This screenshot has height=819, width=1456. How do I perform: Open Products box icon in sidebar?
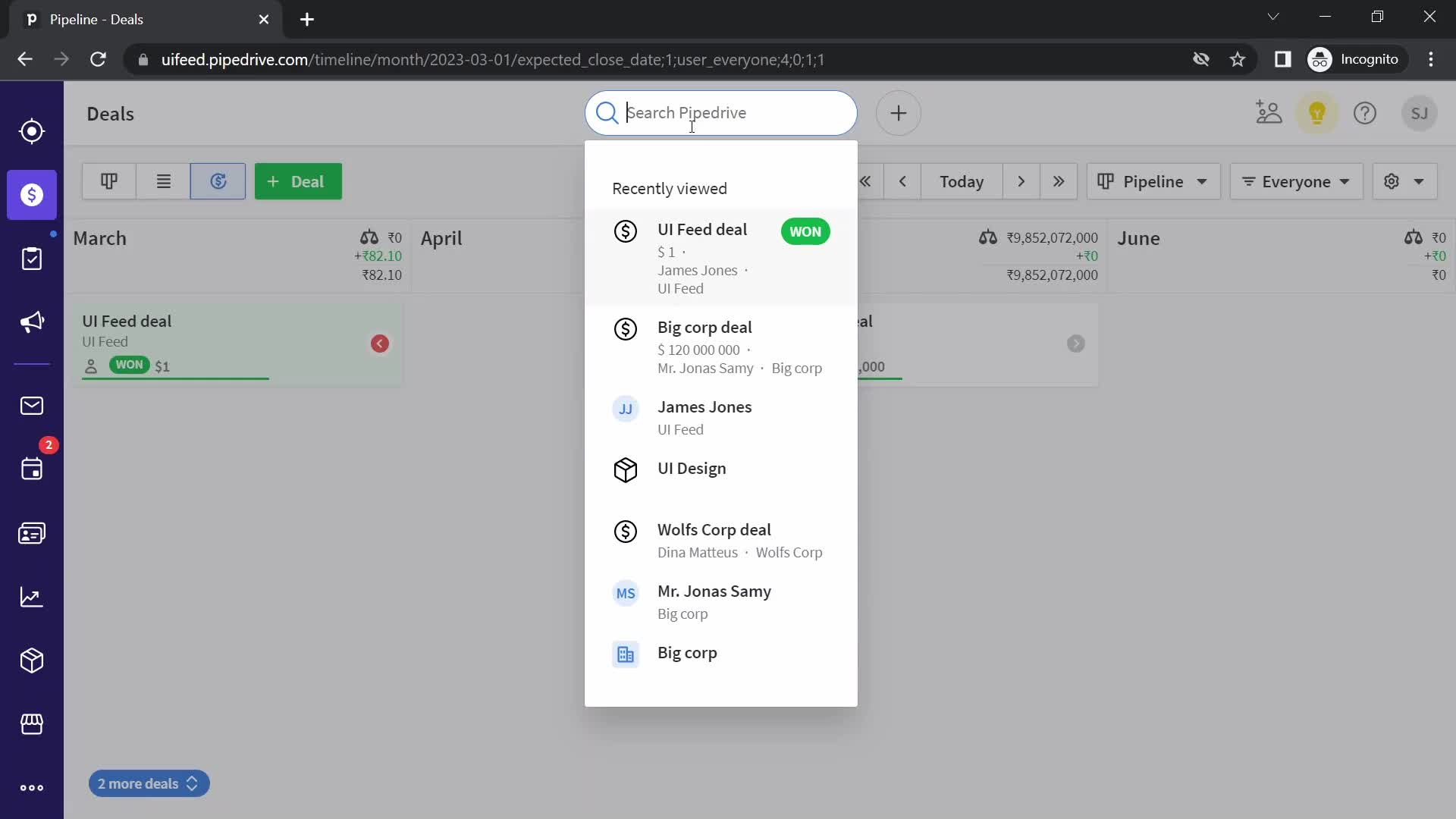click(x=31, y=661)
